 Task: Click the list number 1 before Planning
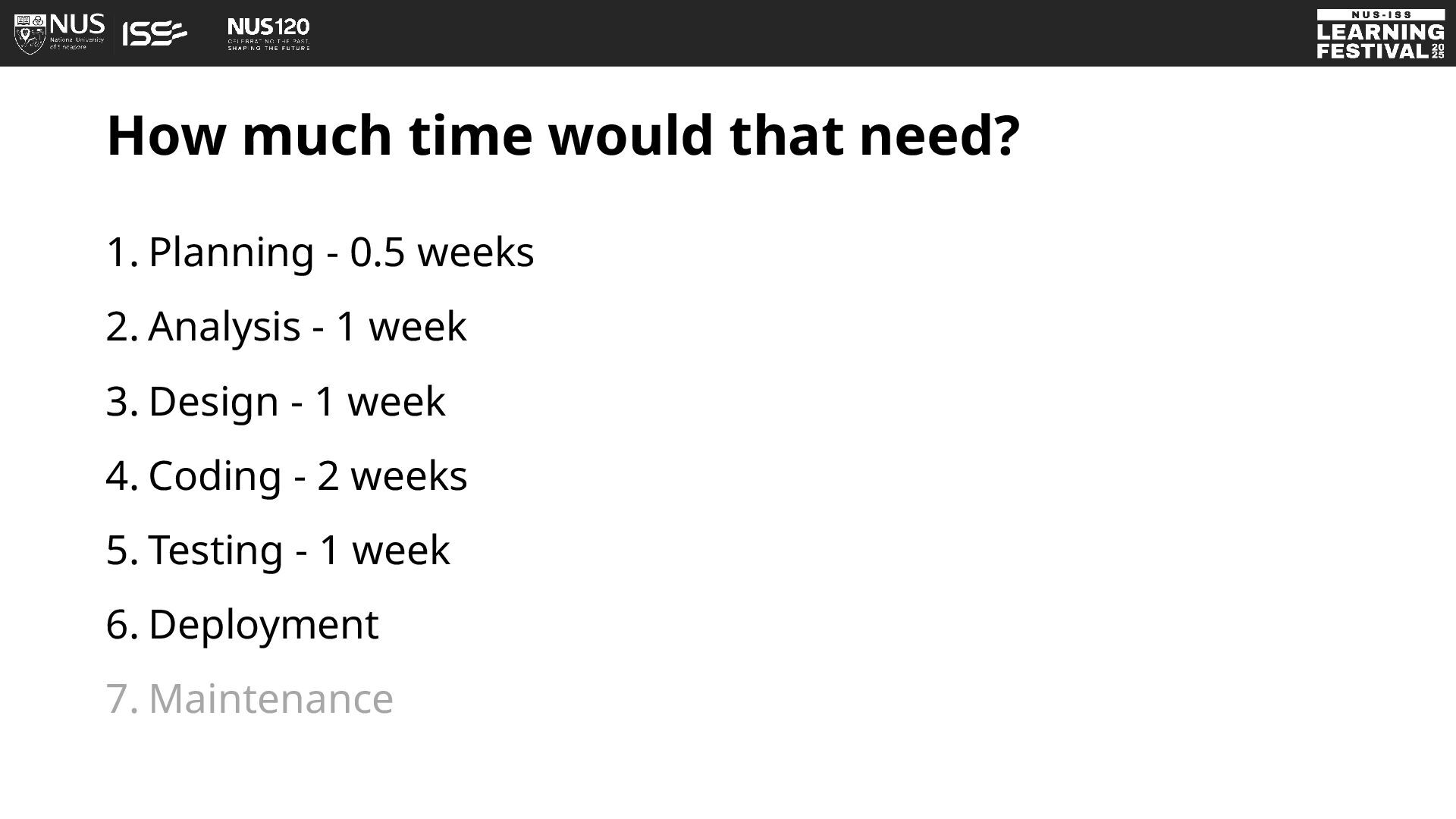[x=121, y=253]
